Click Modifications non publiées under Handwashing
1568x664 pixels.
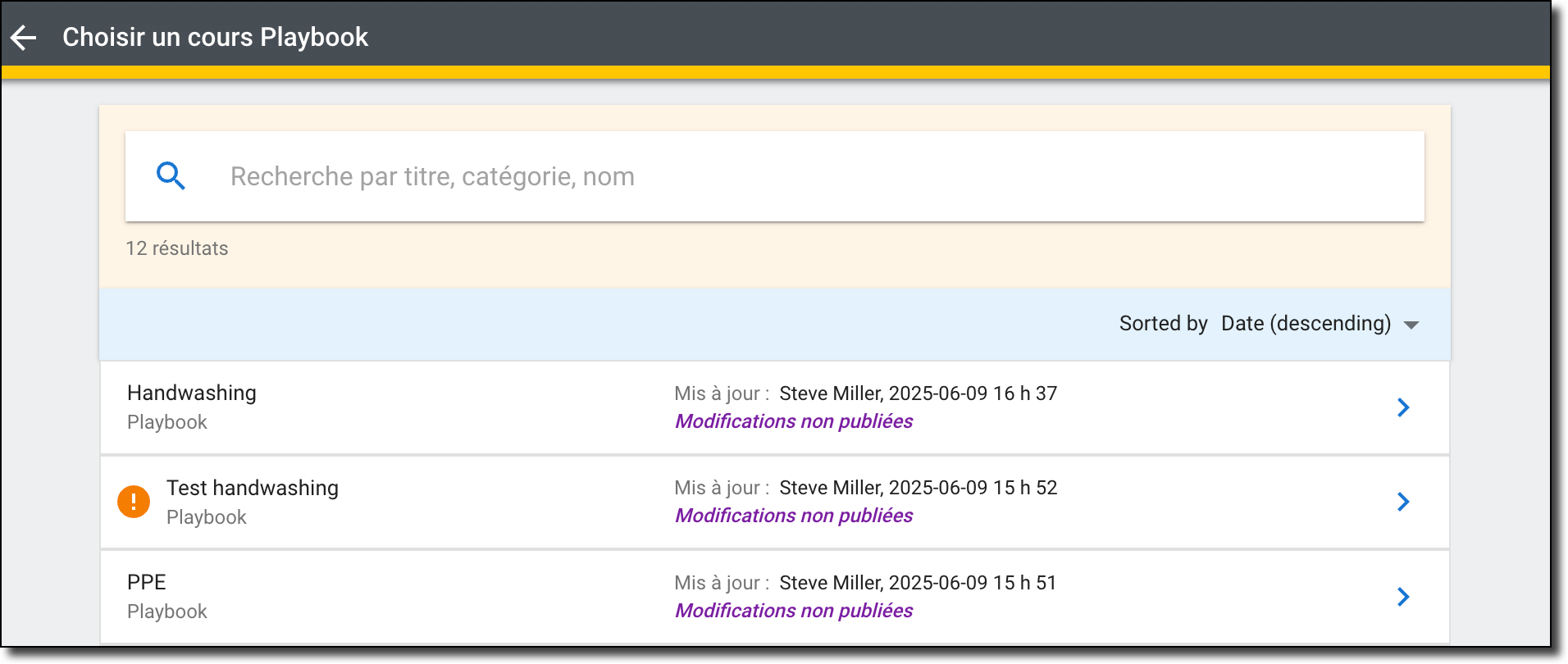(x=794, y=421)
